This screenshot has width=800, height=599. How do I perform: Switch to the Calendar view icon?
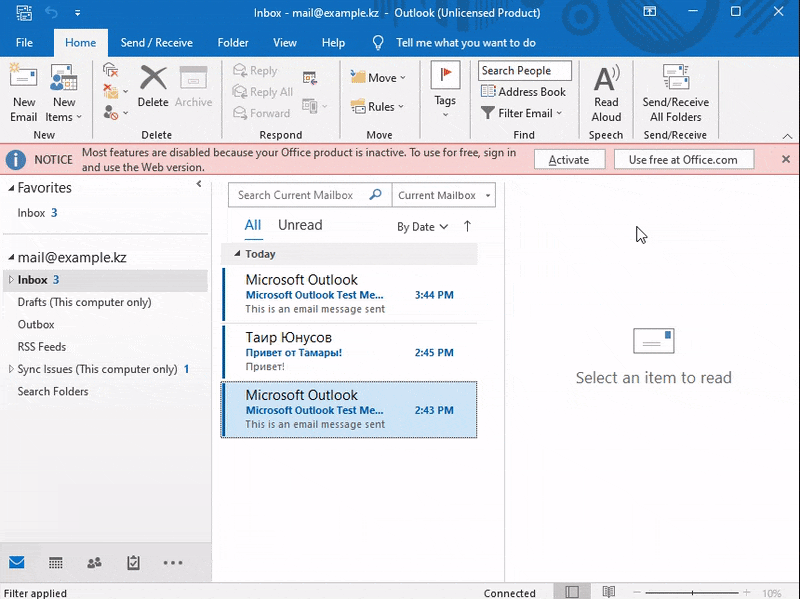point(56,563)
